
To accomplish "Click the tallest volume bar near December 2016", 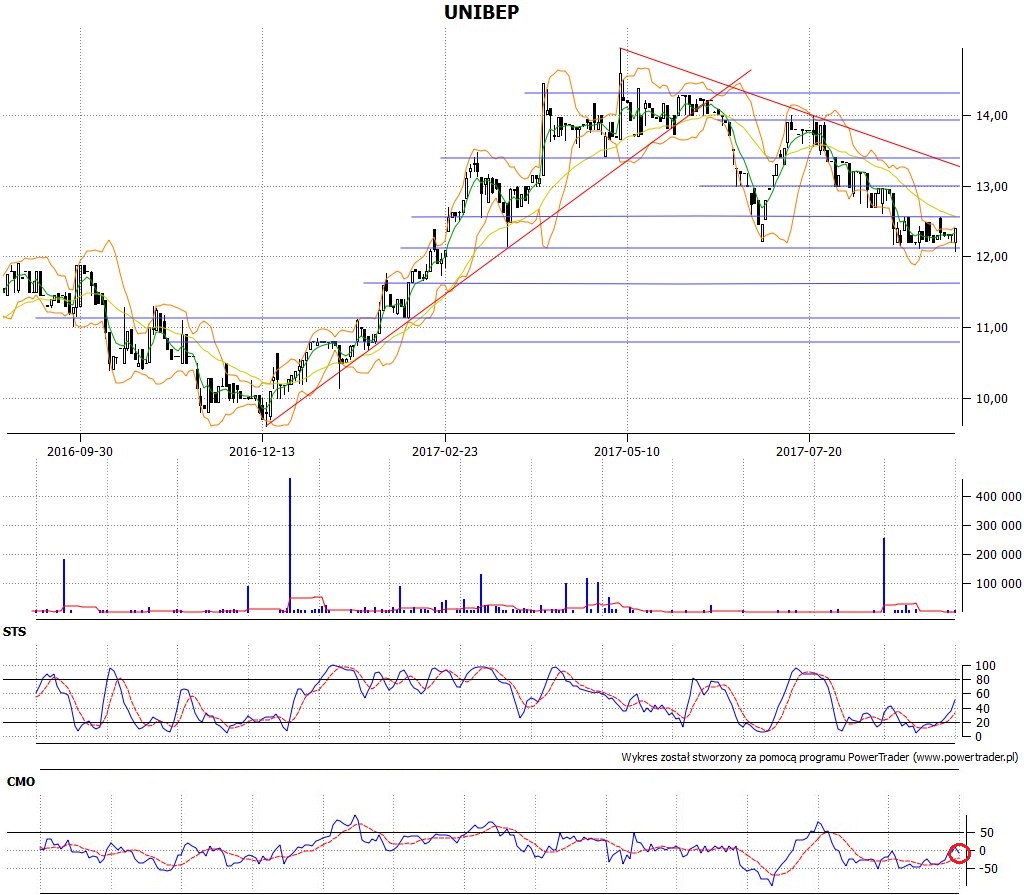I will pos(290,545).
